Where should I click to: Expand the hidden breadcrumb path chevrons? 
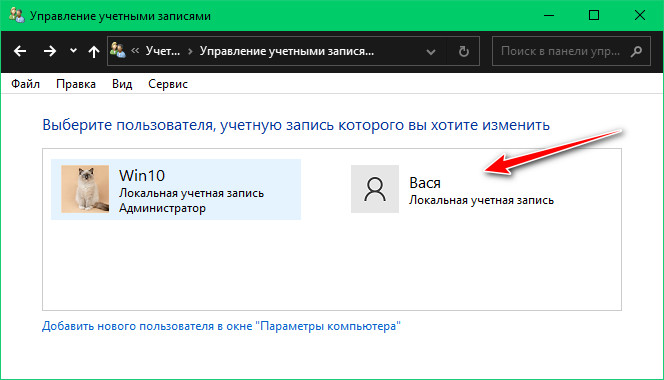135,51
